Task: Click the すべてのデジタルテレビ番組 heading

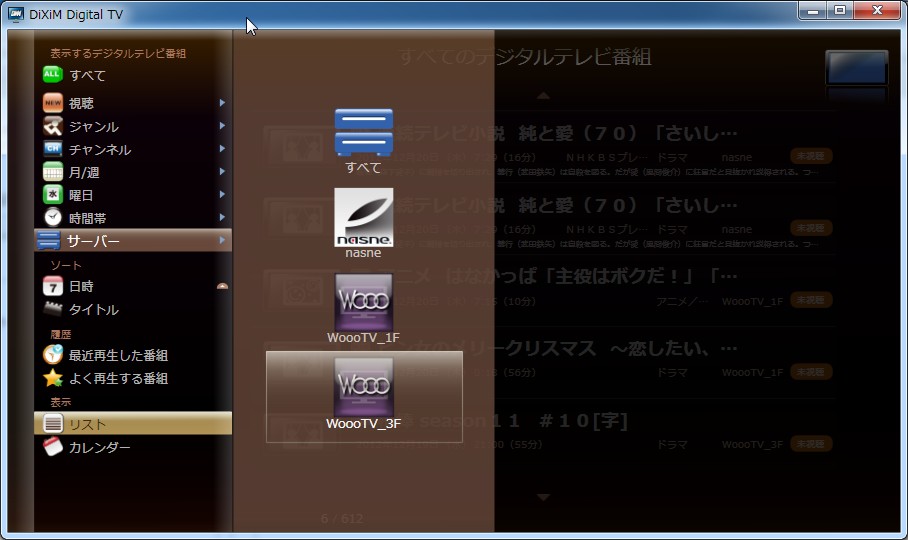Action: point(525,57)
